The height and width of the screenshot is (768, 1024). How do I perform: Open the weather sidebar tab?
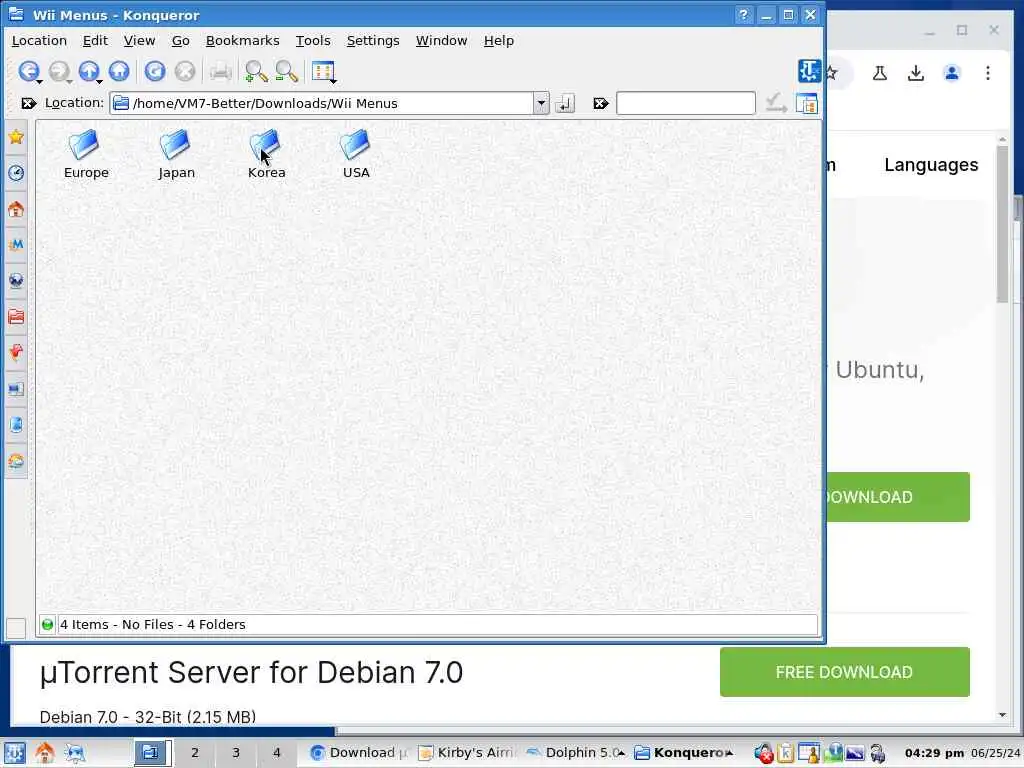pyautogui.click(x=16, y=461)
